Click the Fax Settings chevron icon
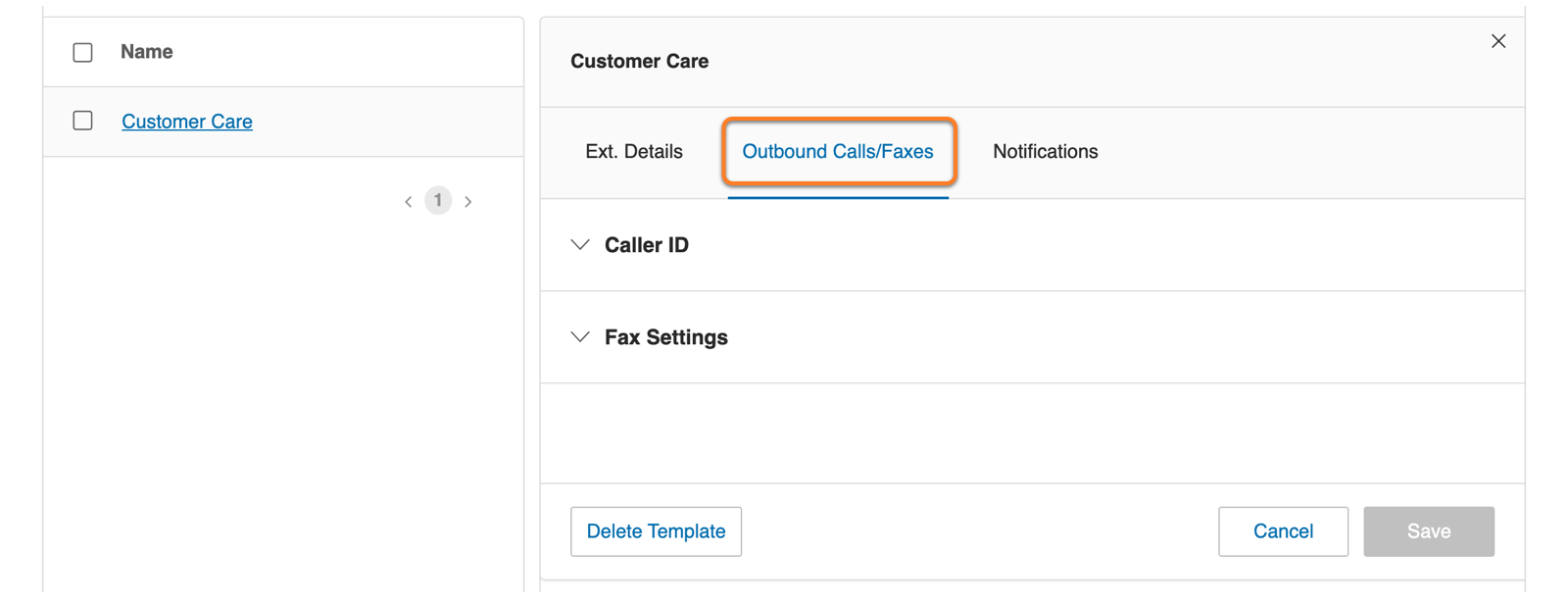This screenshot has width=1568, height=602. tap(580, 337)
